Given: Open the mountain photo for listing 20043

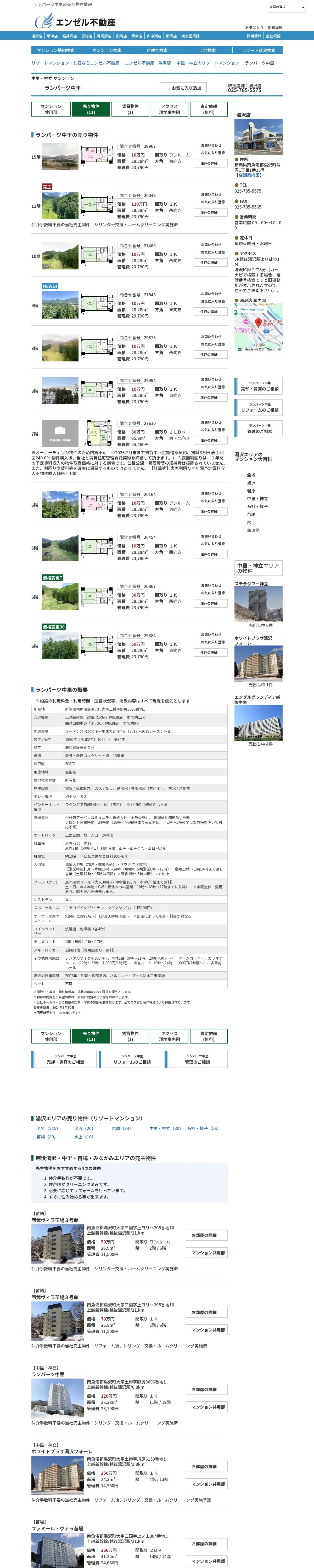Looking at the screenshot, I should [x=60, y=206].
